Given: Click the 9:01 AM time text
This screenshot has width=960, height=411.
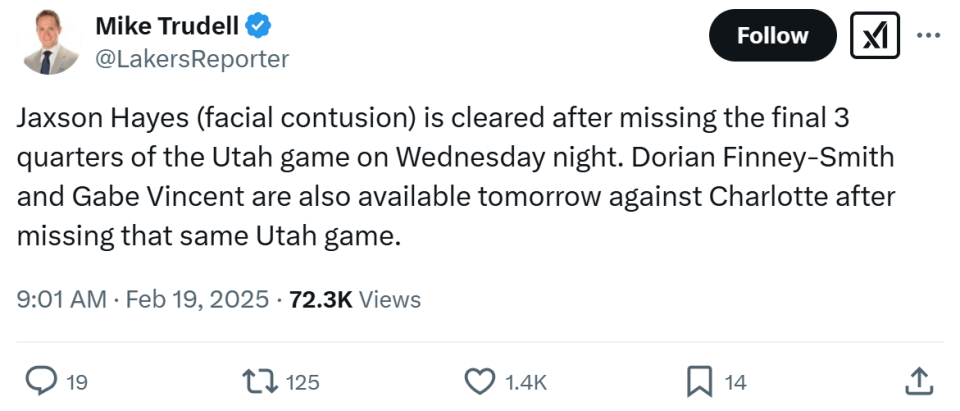Looking at the screenshot, I should pos(60,299).
